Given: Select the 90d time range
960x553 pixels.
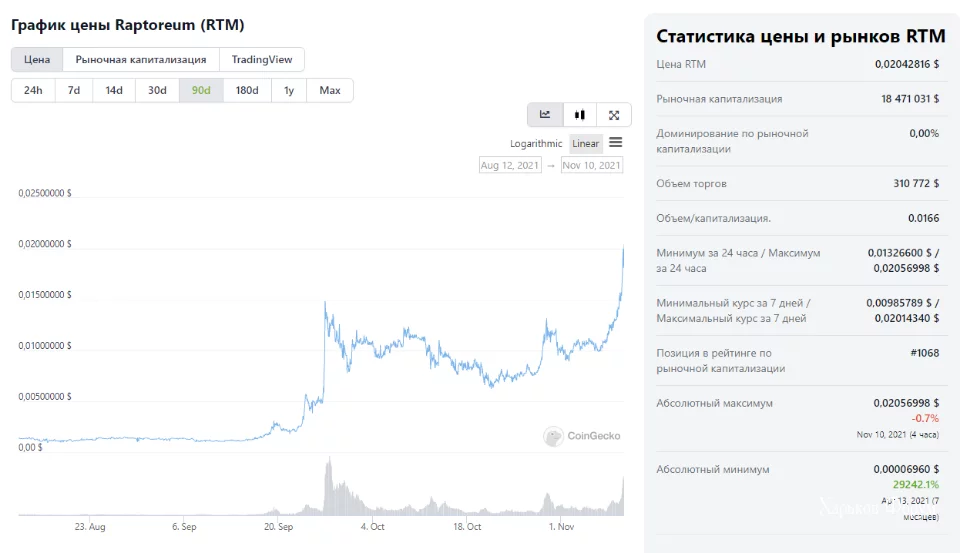Looking at the screenshot, I should [201, 91].
